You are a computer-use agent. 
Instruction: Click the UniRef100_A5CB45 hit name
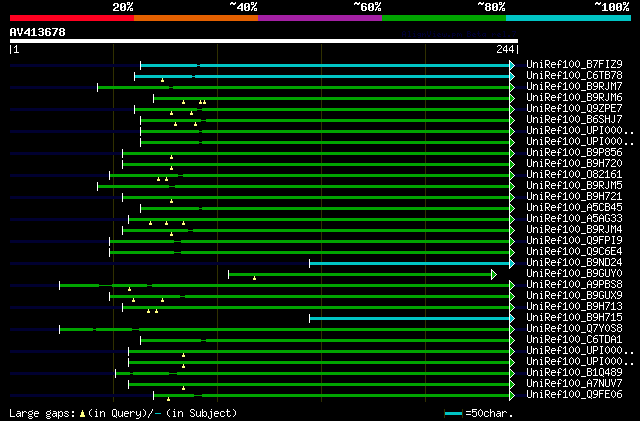pos(574,208)
